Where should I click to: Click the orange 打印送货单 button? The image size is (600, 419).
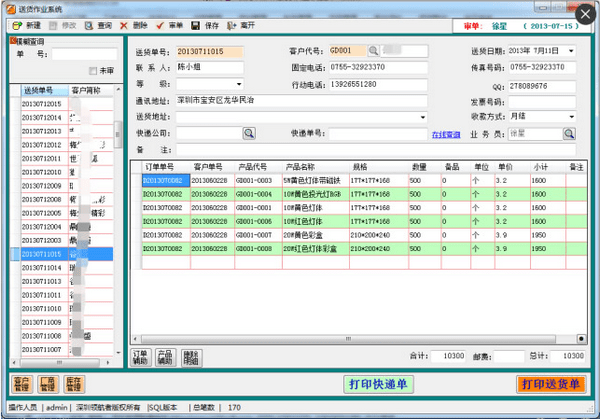point(552,384)
